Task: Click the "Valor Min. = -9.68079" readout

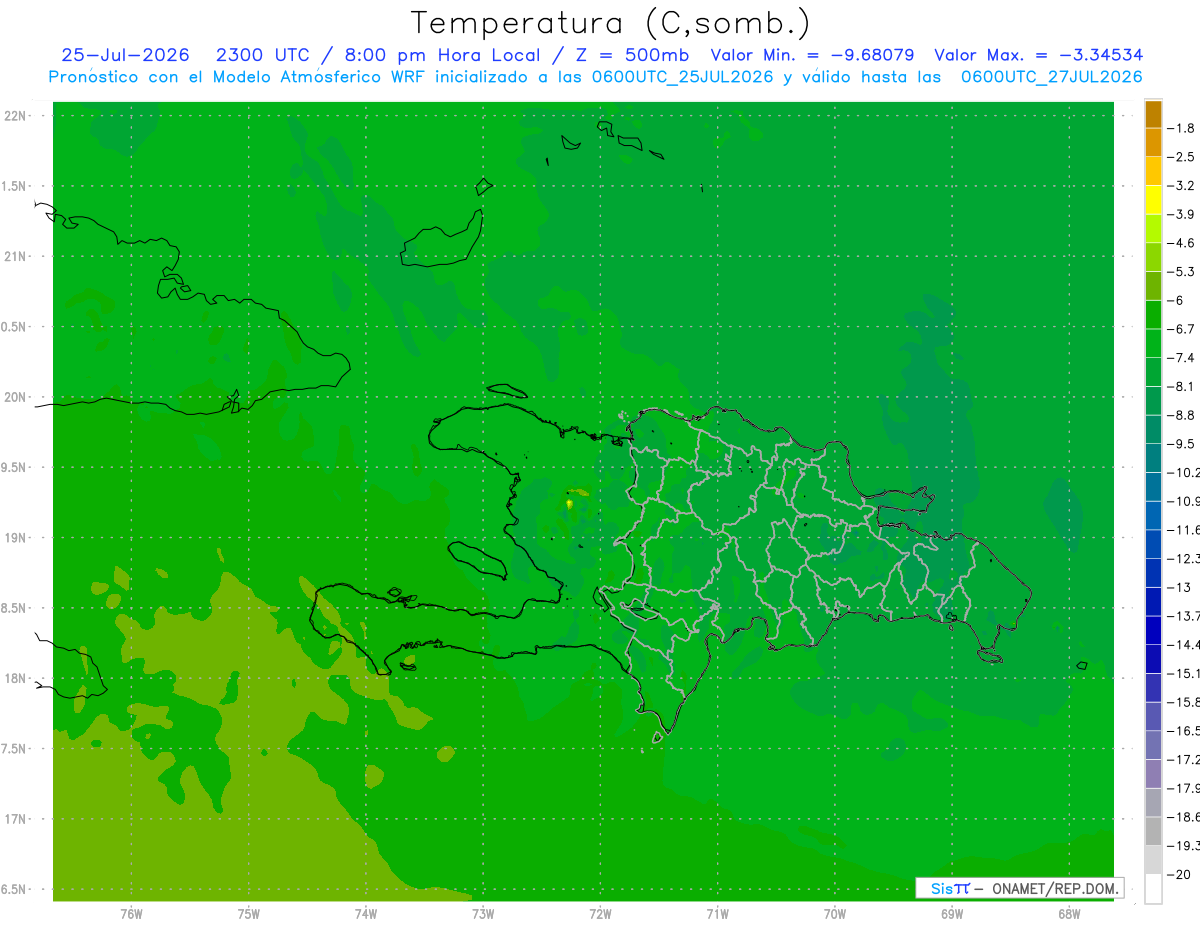Action: pyautogui.click(x=812, y=55)
